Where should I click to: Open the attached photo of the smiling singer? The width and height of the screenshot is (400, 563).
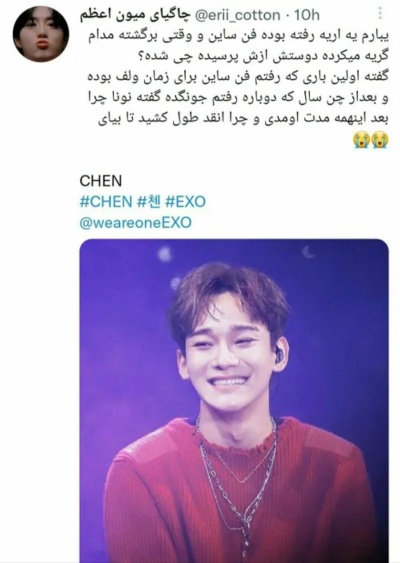(x=234, y=401)
